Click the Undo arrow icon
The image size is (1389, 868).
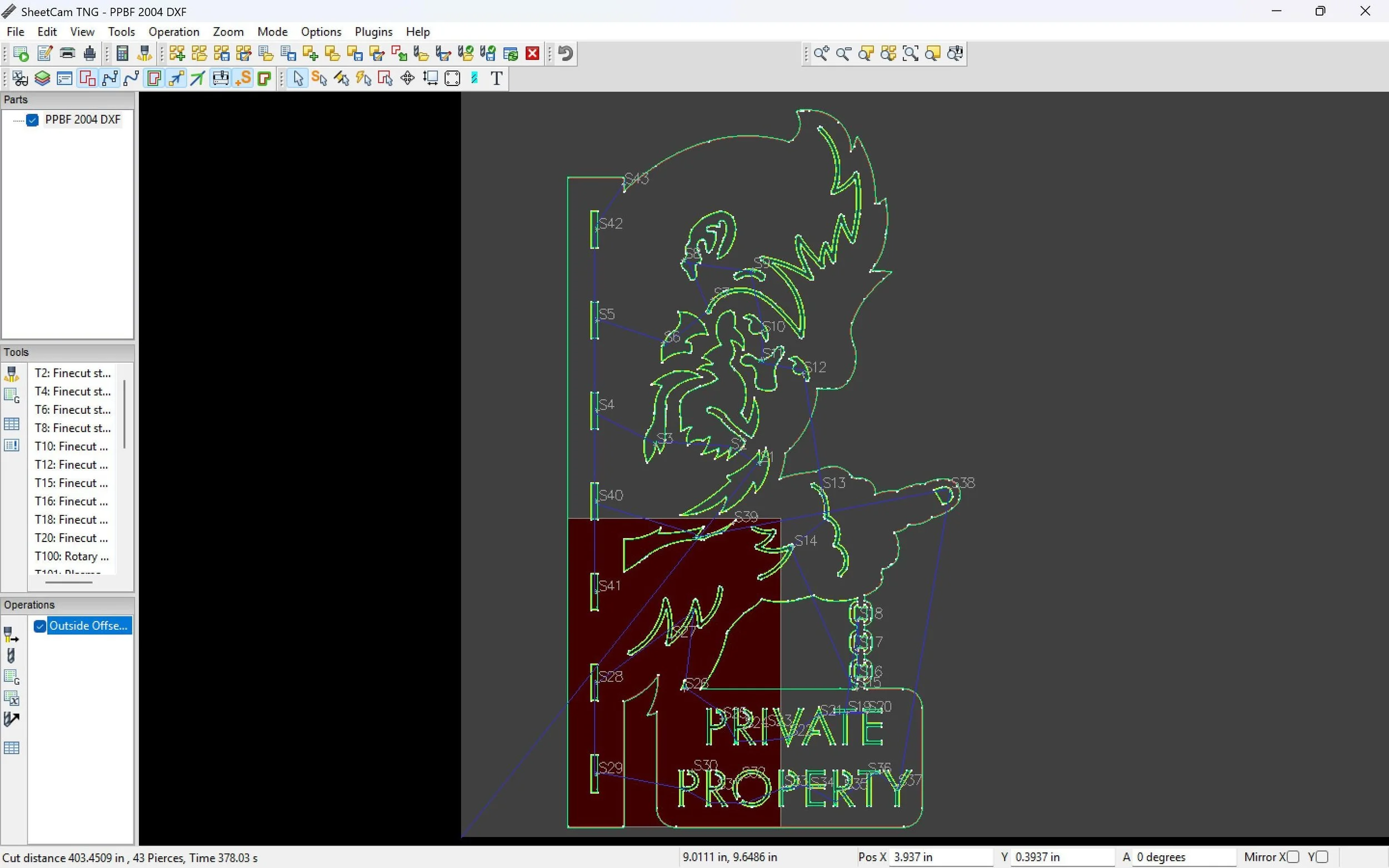click(x=566, y=53)
